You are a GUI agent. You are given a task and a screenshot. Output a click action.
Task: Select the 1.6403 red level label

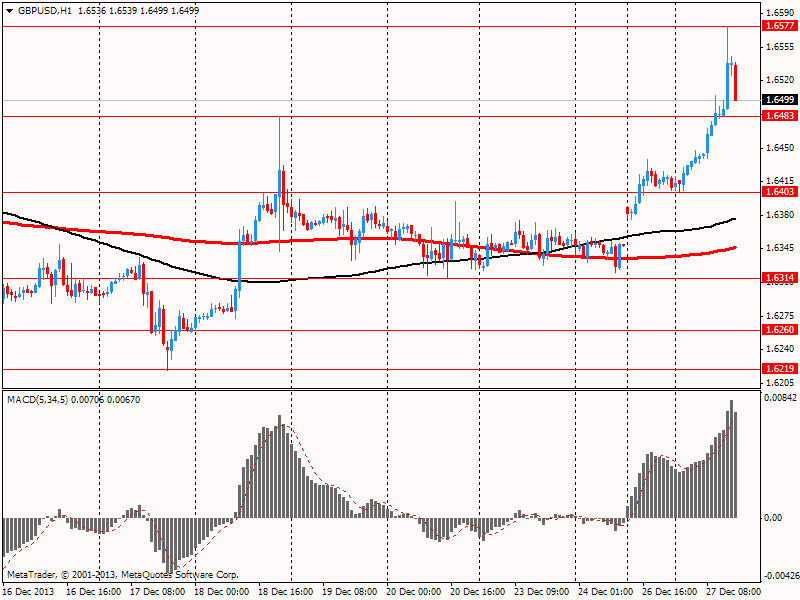pyautogui.click(x=780, y=192)
